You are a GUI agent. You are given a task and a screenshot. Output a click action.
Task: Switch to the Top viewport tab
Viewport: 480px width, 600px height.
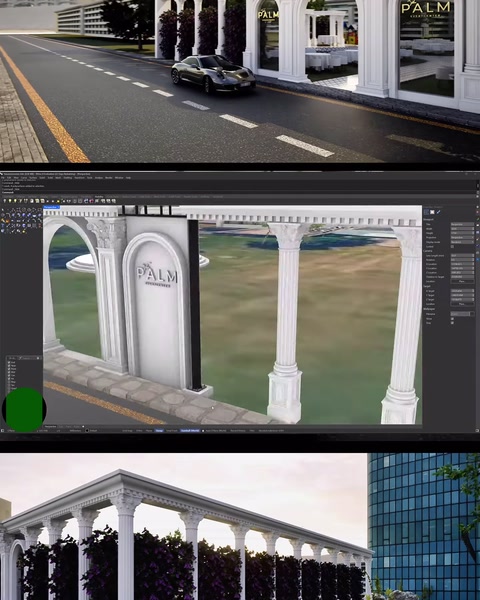(x=61, y=427)
